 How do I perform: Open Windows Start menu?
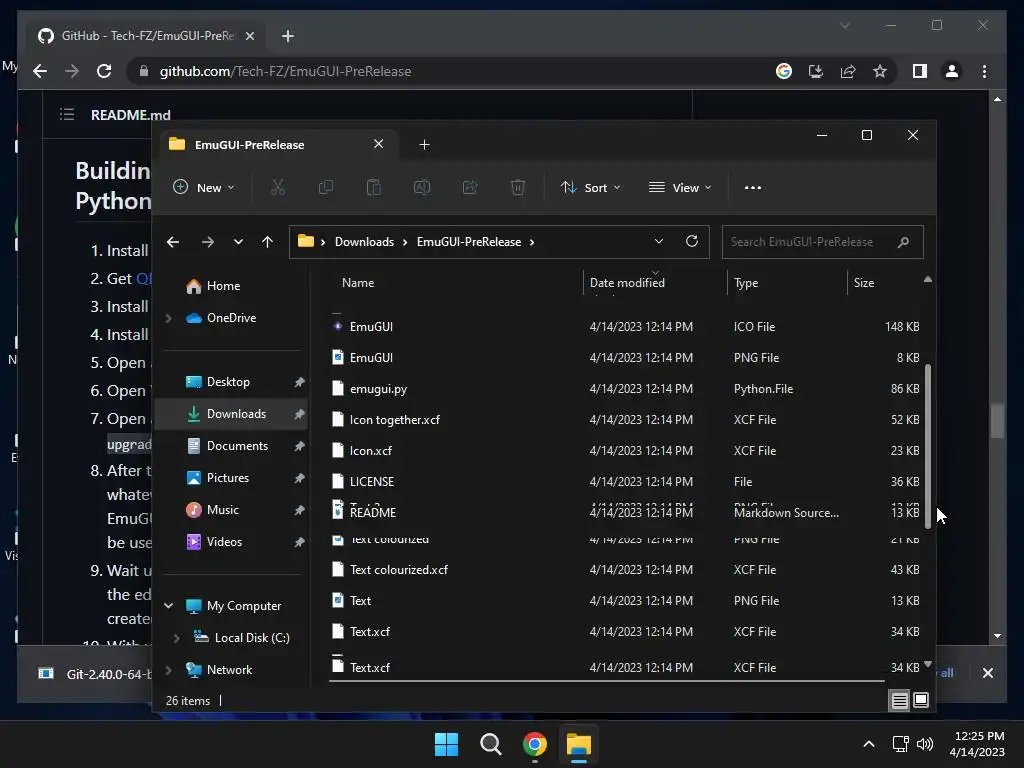(x=446, y=744)
